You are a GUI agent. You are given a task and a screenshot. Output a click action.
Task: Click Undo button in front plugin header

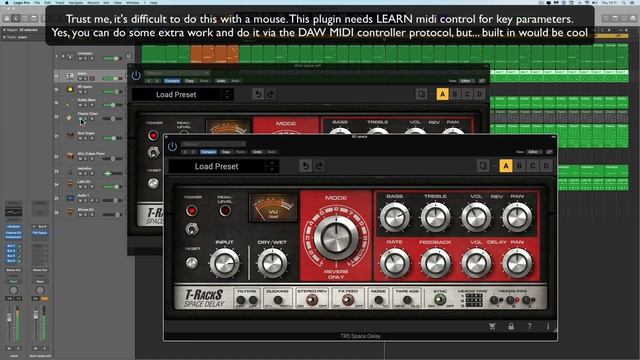click(x=257, y=152)
